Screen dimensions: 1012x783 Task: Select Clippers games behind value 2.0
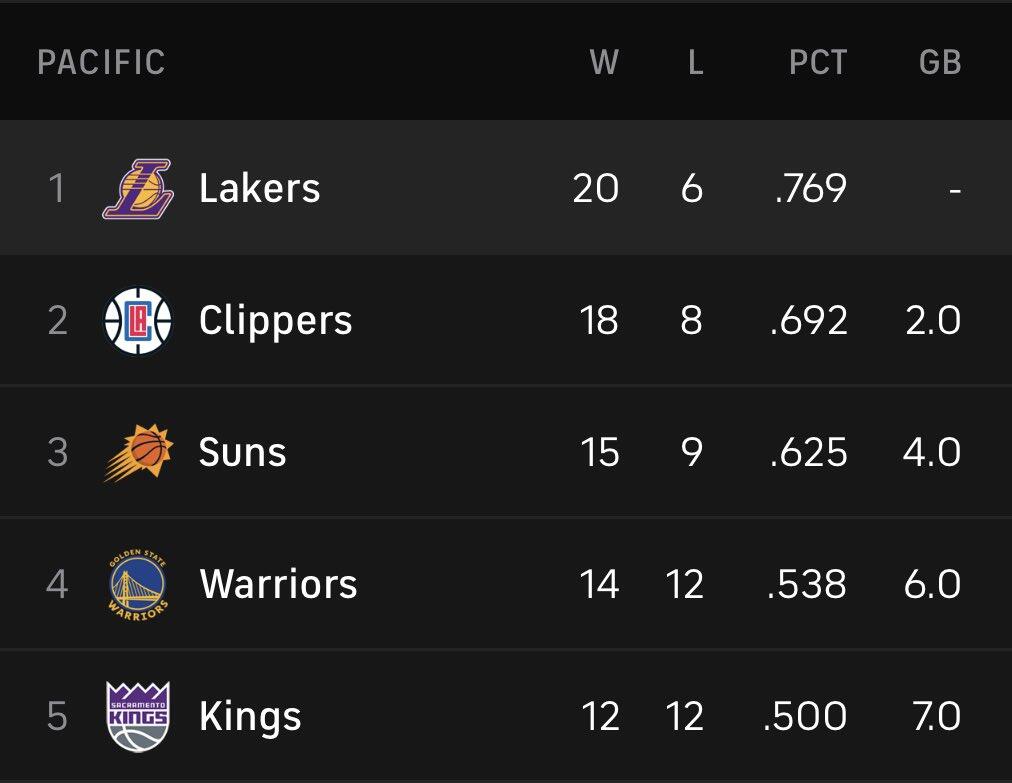pyautogui.click(x=932, y=321)
